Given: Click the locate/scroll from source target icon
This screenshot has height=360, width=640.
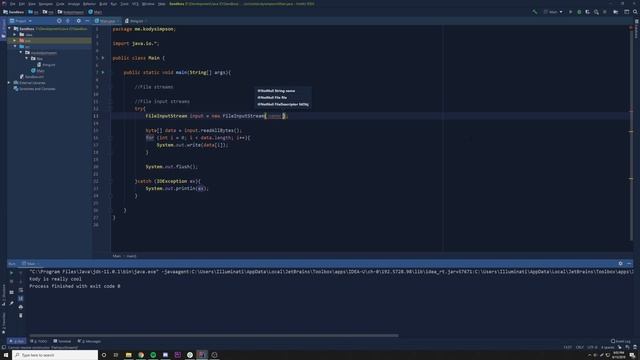Looking at the screenshot, I should [59, 21].
